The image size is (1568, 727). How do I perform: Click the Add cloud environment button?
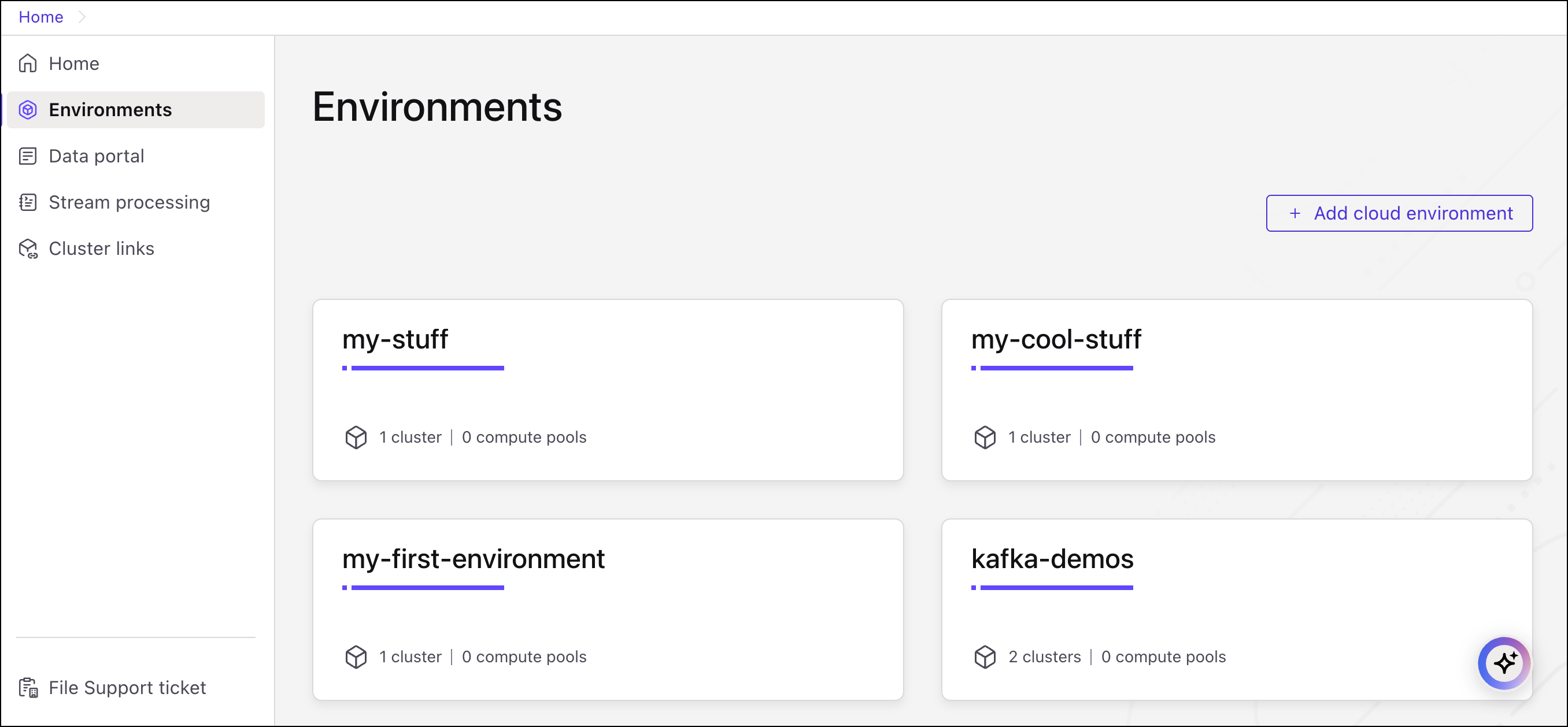1399,213
